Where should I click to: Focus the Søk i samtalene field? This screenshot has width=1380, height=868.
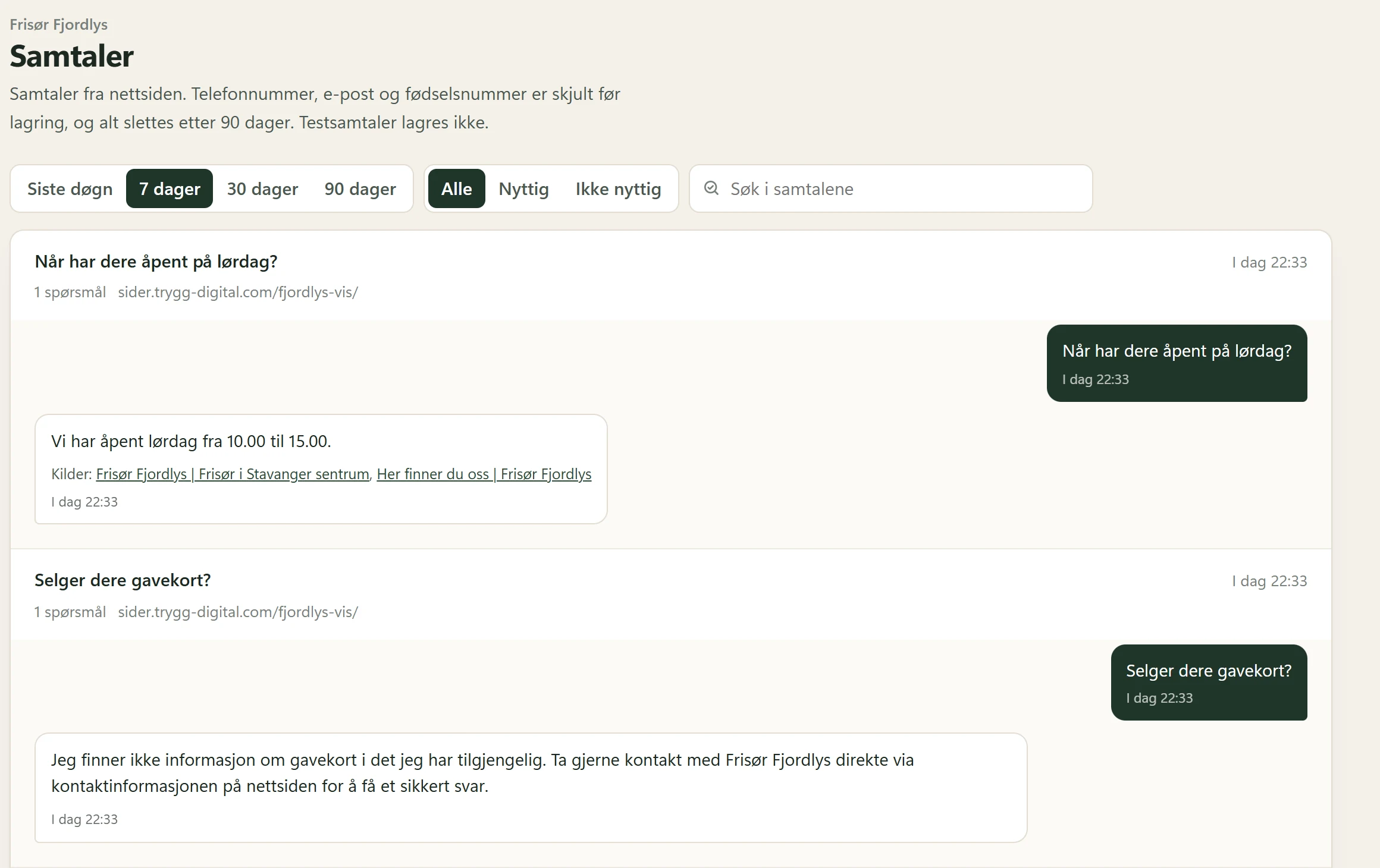tap(891, 188)
